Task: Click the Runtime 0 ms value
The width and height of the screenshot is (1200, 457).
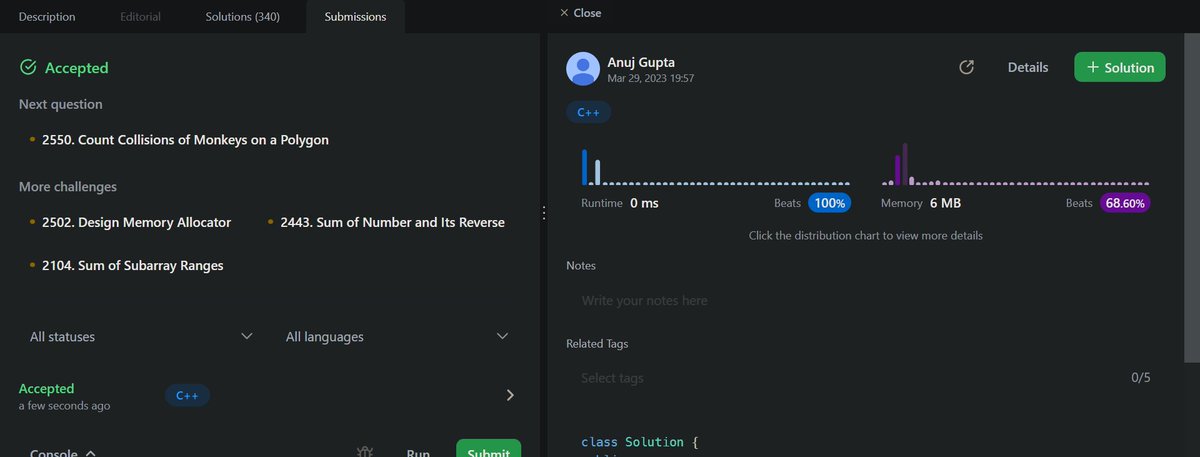Action: pos(644,203)
